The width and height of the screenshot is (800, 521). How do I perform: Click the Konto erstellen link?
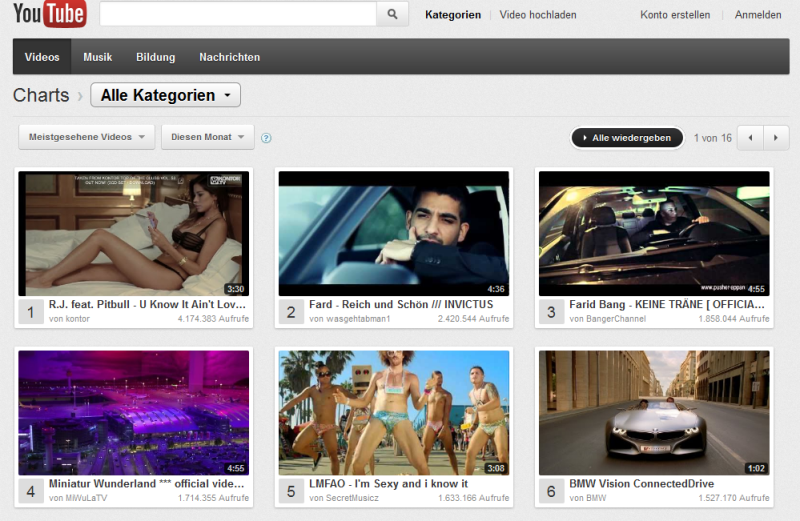[x=675, y=15]
